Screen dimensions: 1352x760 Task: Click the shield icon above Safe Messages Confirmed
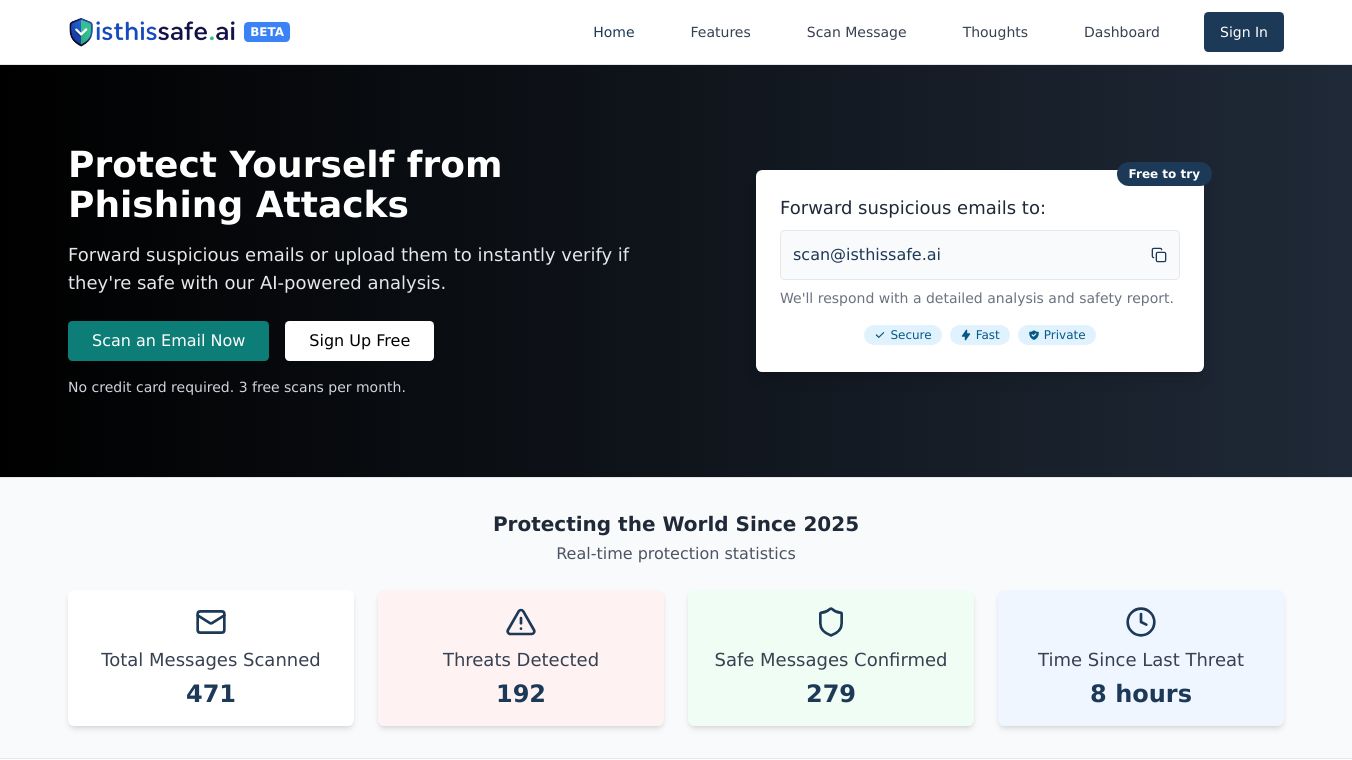pyautogui.click(x=831, y=622)
